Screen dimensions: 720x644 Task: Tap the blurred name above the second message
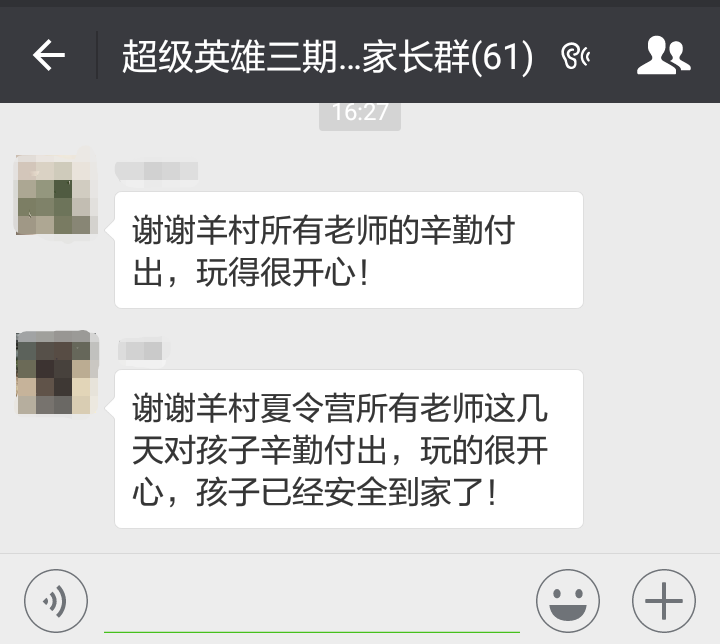point(141,351)
